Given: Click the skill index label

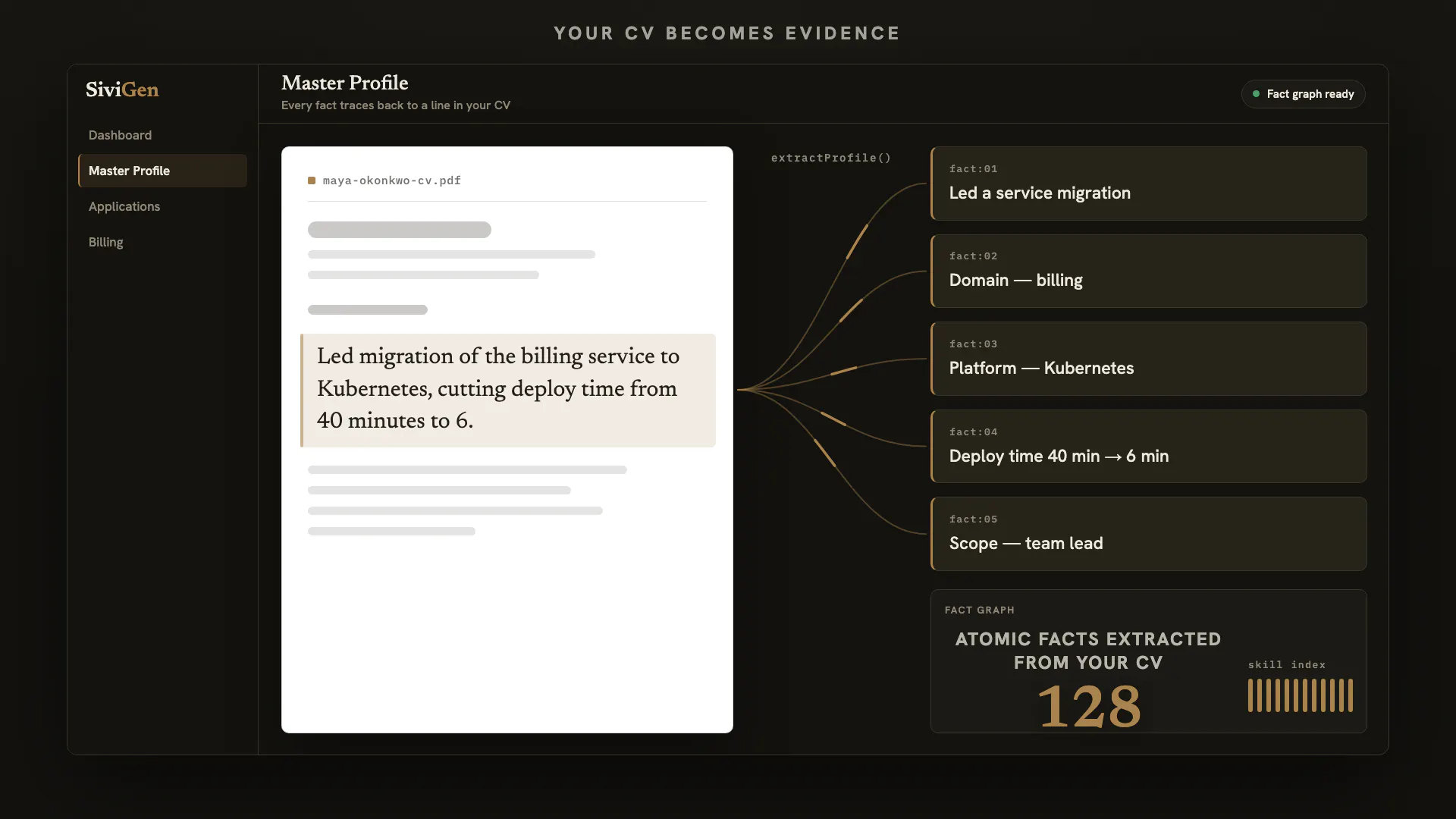Looking at the screenshot, I should point(1287,664).
